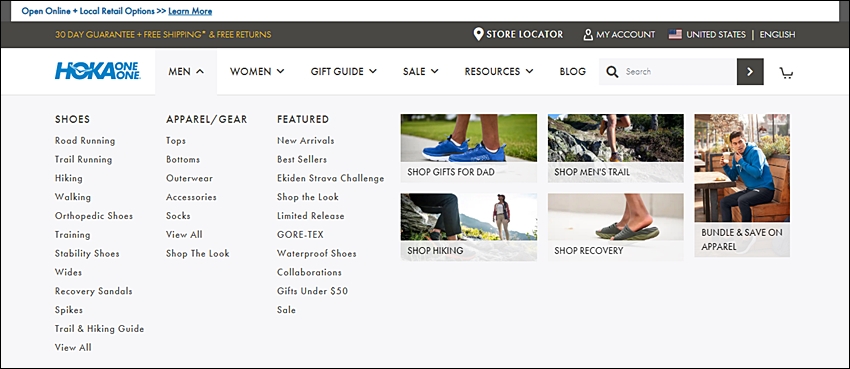Open Shop Men's Trail thumbnail
Viewport: 850px width, 369px height.
tap(615, 148)
